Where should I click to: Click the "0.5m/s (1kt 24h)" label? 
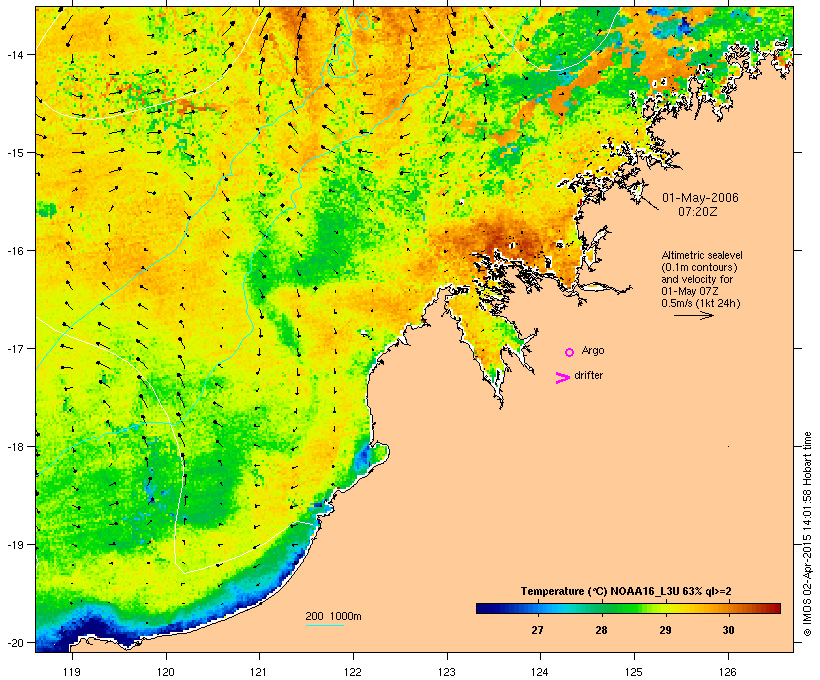coord(701,303)
